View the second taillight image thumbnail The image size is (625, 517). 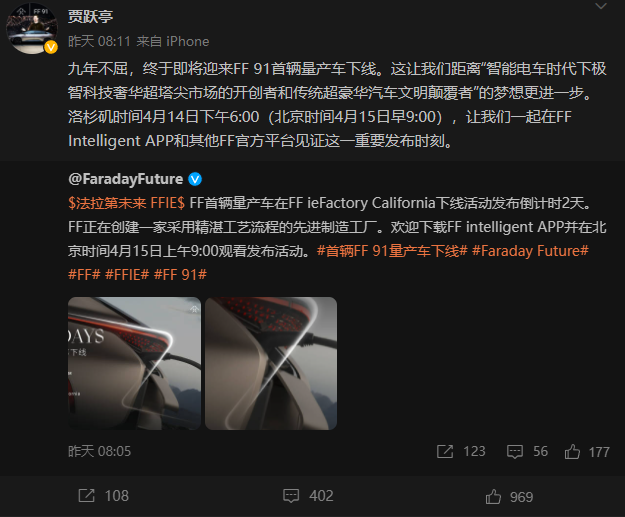[271, 363]
